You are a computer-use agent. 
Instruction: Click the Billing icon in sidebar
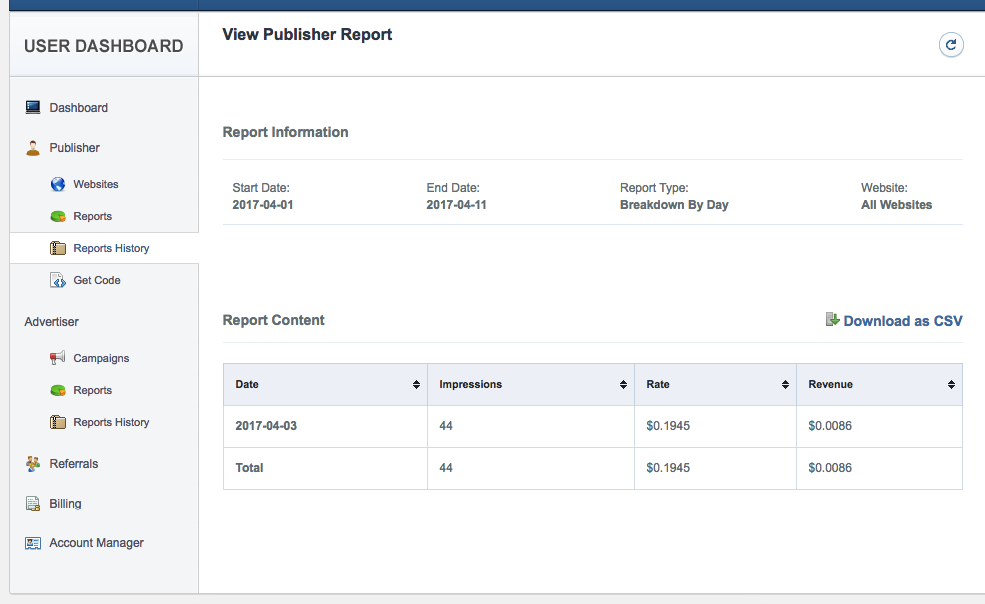[33, 504]
